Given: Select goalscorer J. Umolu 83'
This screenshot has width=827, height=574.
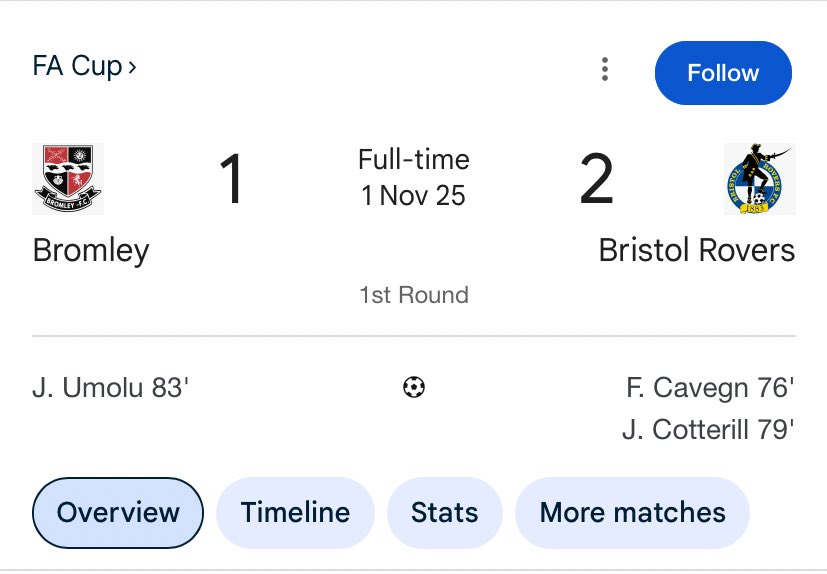Looking at the screenshot, I should tap(111, 387).
